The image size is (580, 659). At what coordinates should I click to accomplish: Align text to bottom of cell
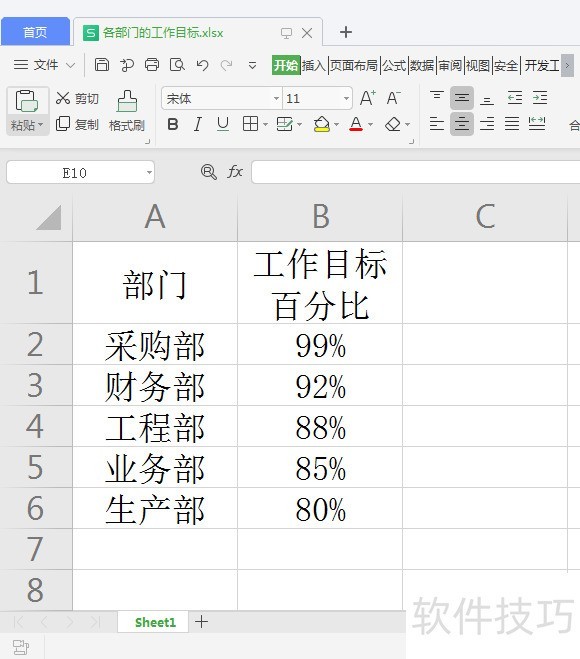[x=487, y=98]
